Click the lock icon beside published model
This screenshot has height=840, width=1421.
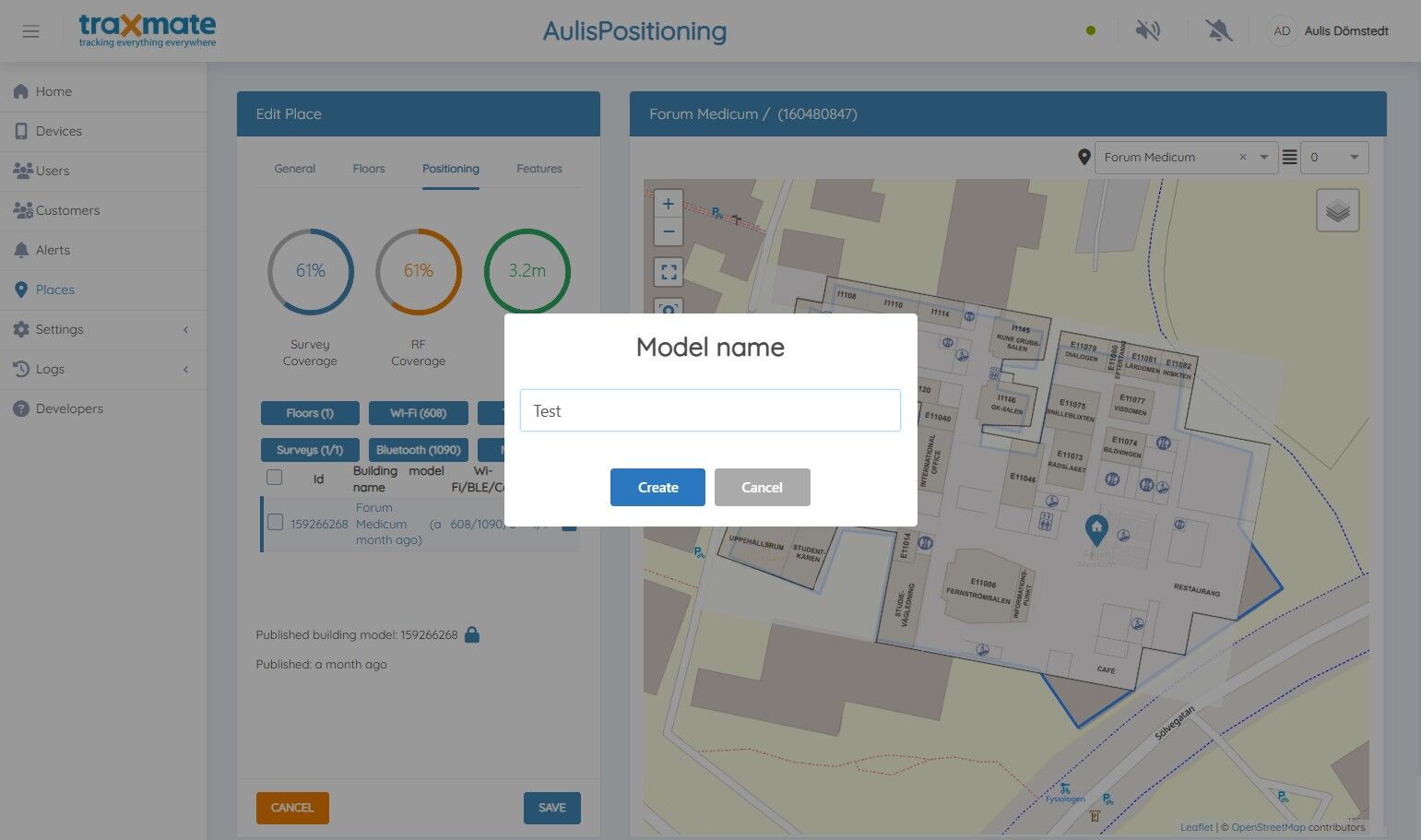tap(472, 634)
